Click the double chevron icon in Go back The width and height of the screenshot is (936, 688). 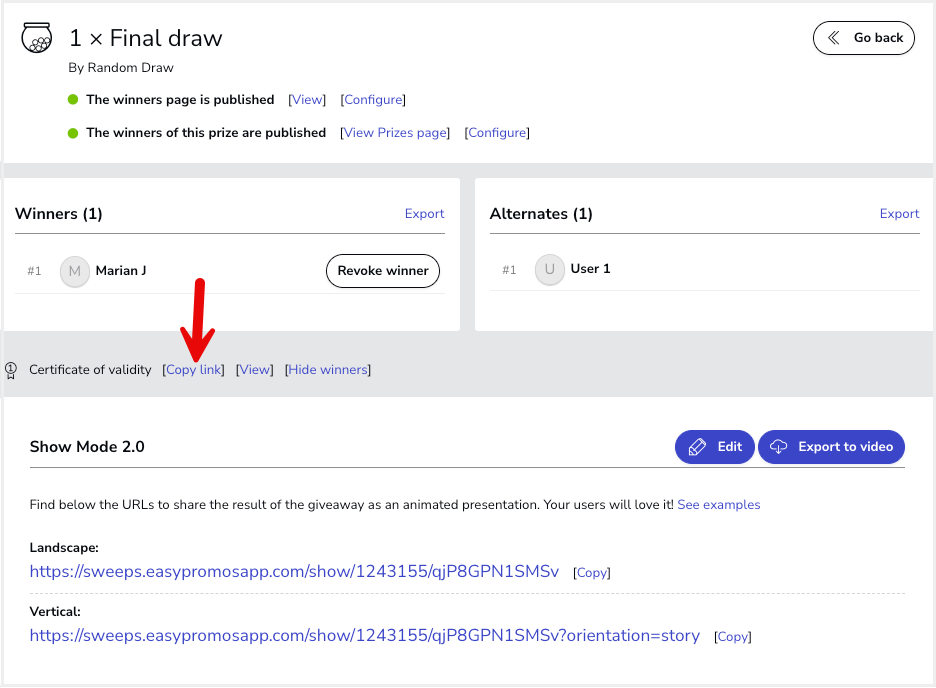[834, 38]
